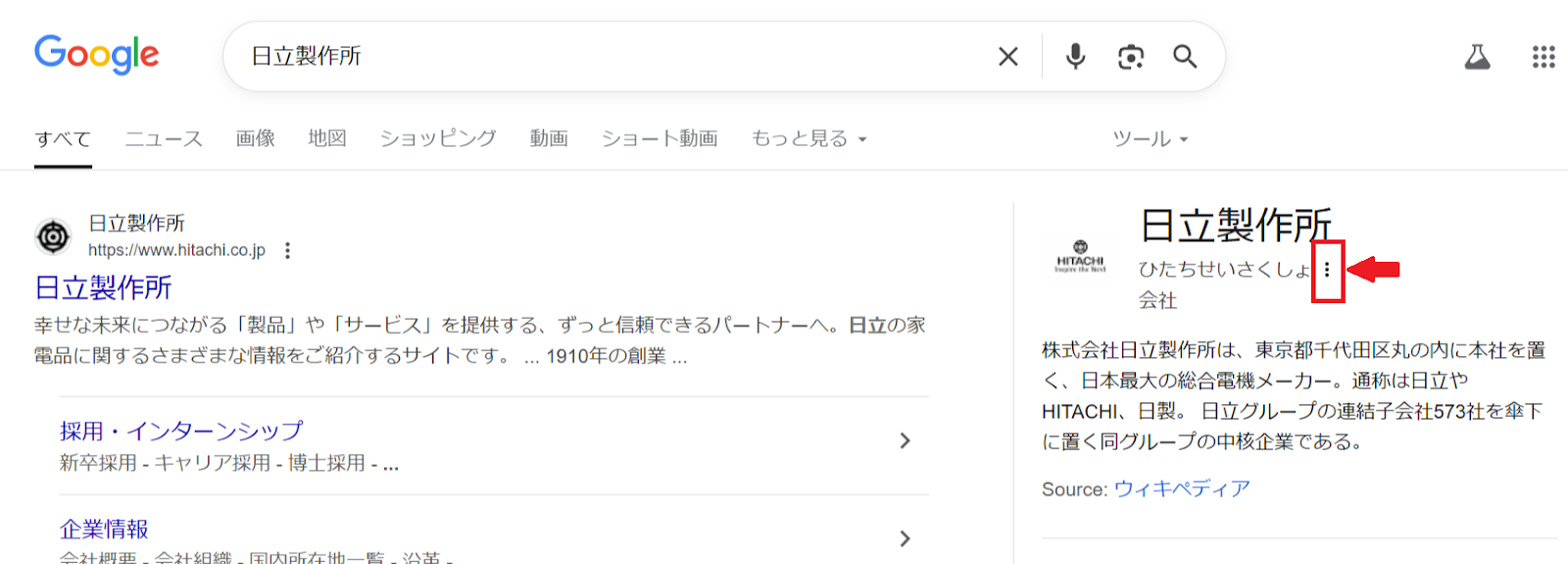Click the magnifying glass search button
This screenshot has height=564, width=1568.
point(1185,57)
